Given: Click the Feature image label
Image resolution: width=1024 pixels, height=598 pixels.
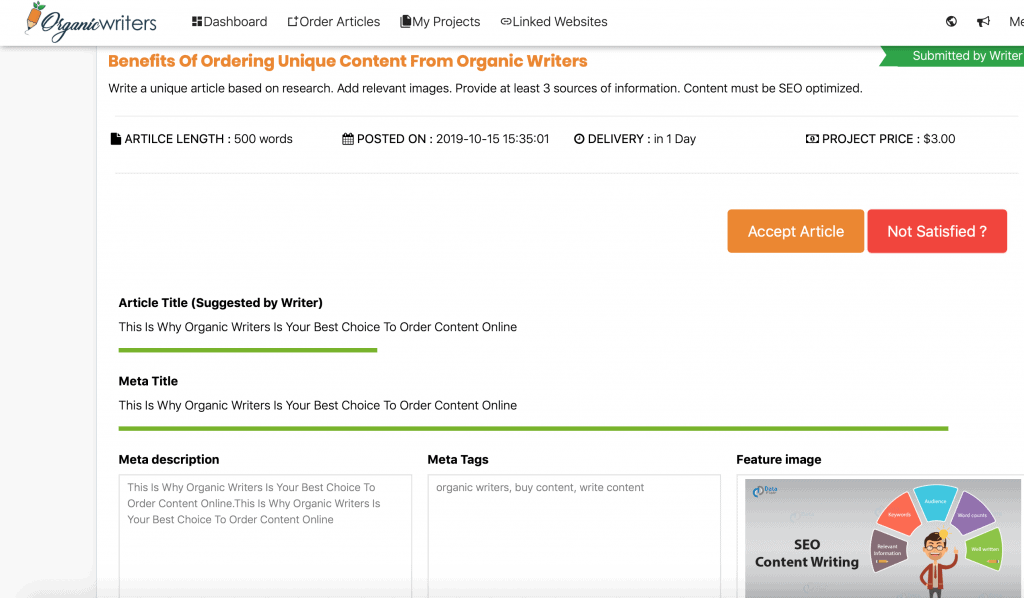Looking at the screenshot, I should pos(778,460).
